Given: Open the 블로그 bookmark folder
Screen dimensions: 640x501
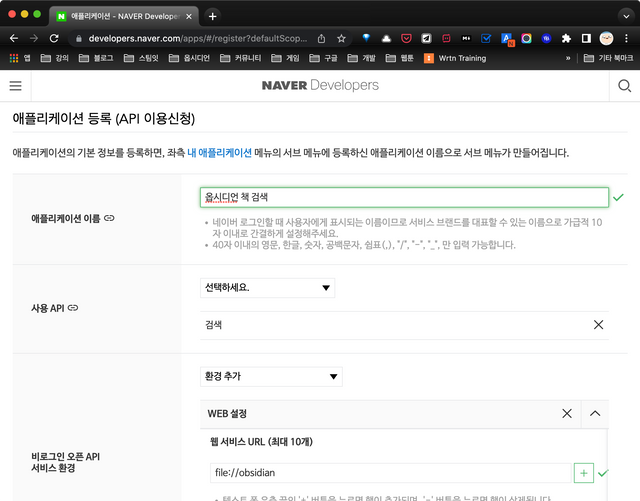Looking at the screenshot, I should (x=96, y=58).
